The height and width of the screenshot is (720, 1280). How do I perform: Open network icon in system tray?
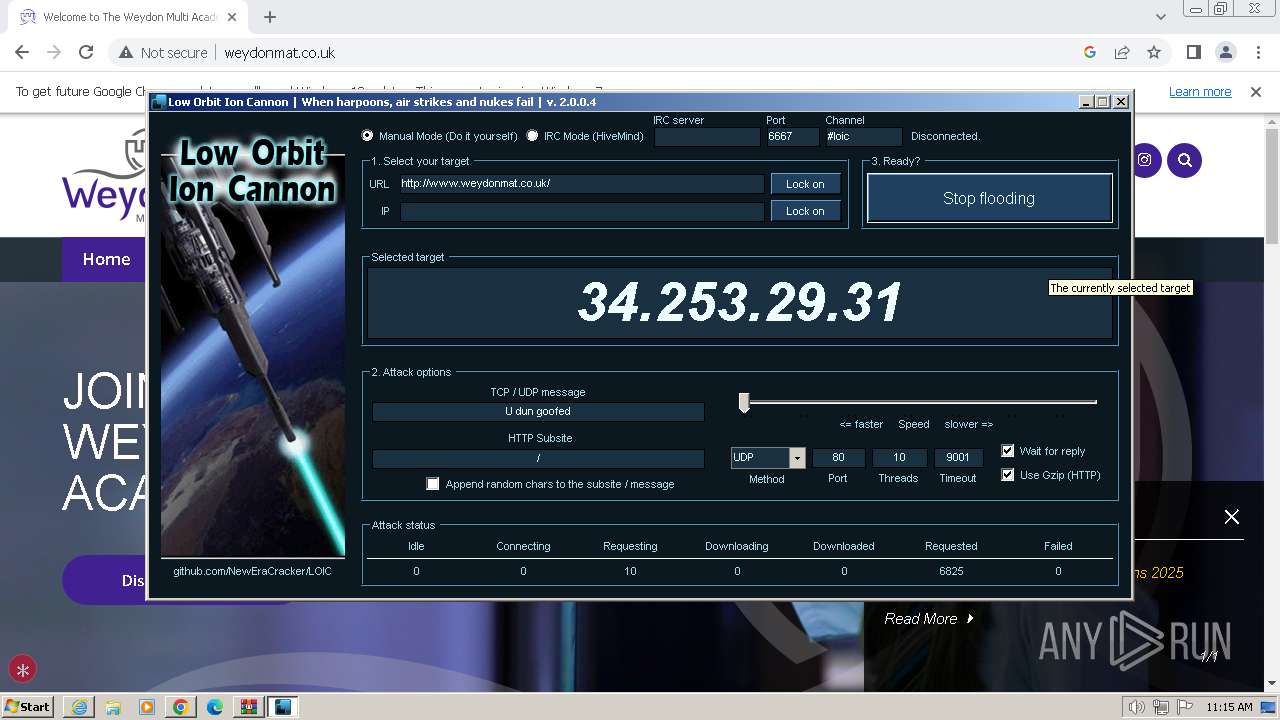(1160, 707)
